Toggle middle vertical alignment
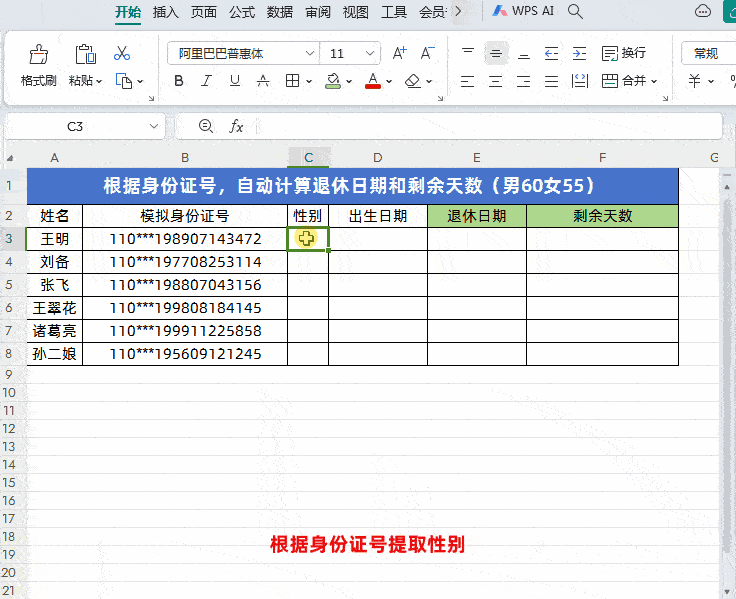736x599 pixels. [496, 53]
